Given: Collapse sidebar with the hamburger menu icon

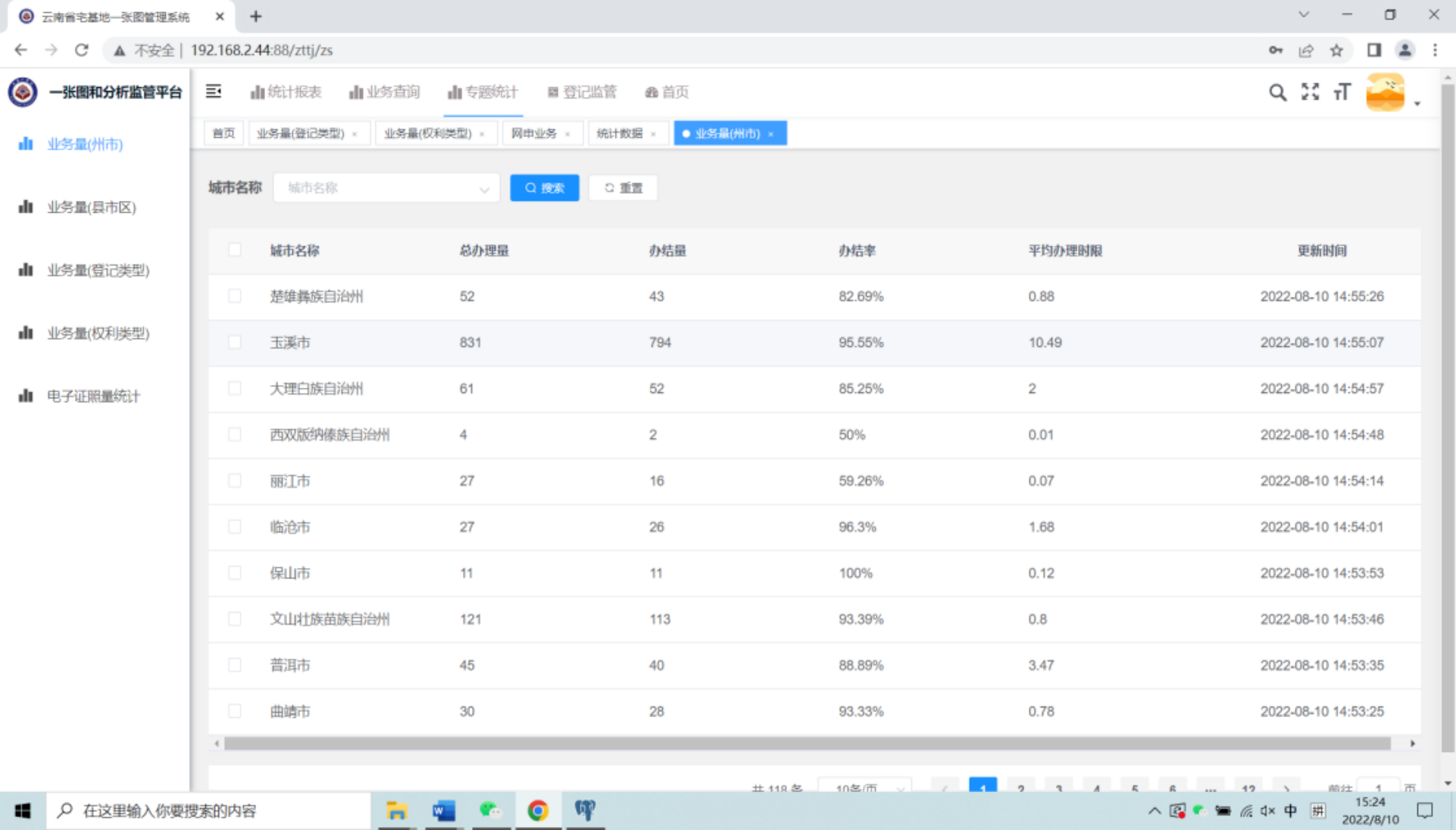Looking at the screenshot, I should point(214,92).
